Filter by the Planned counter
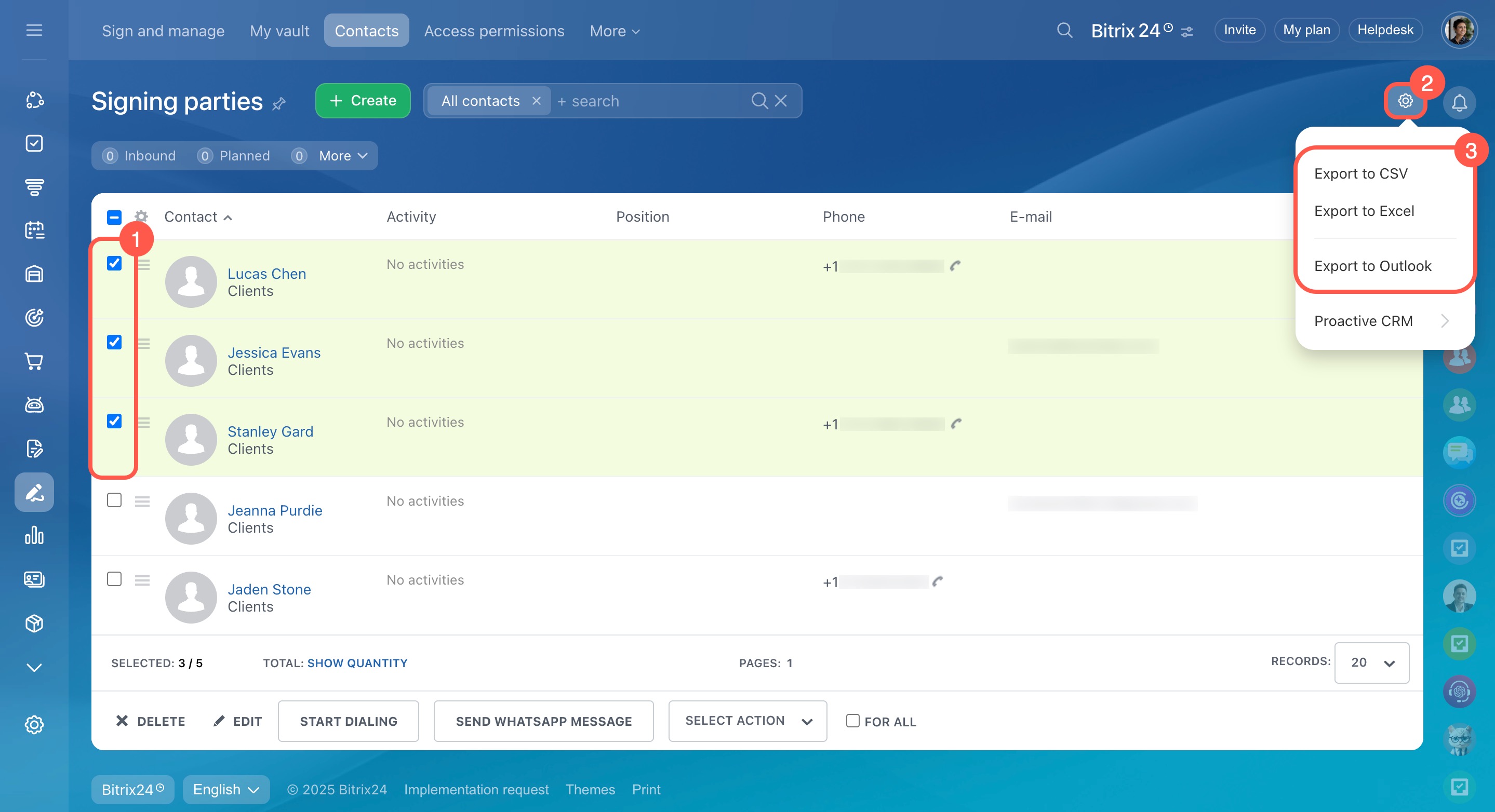 pyautogui.click(x=234, y=155)
